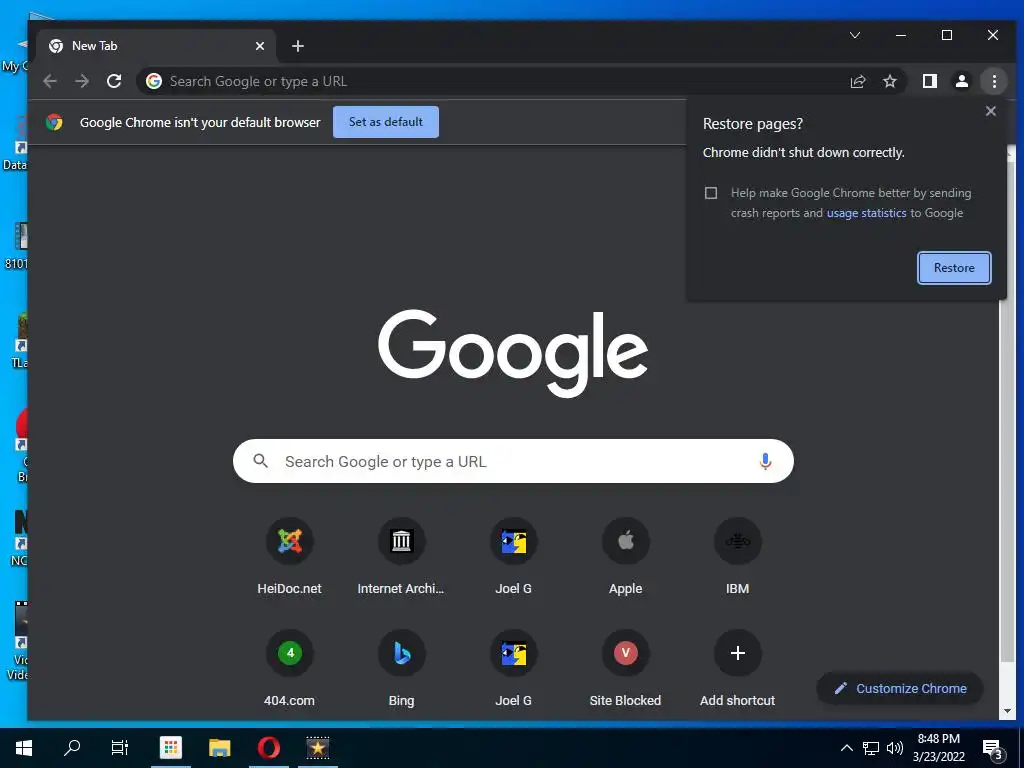Click Add shortcut tile
Image resolution: width=1024 pixels, height=768 pixels.
click(737, 668)
